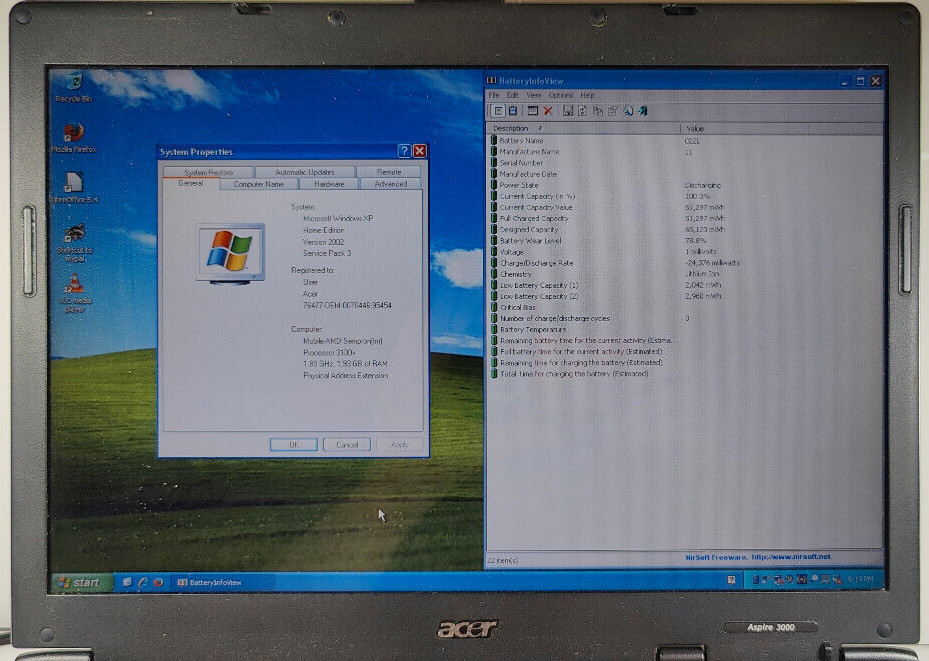The image size is (929, 661).
Task: Select the Recycle Bin desktop icon
Action: (73, 86)
